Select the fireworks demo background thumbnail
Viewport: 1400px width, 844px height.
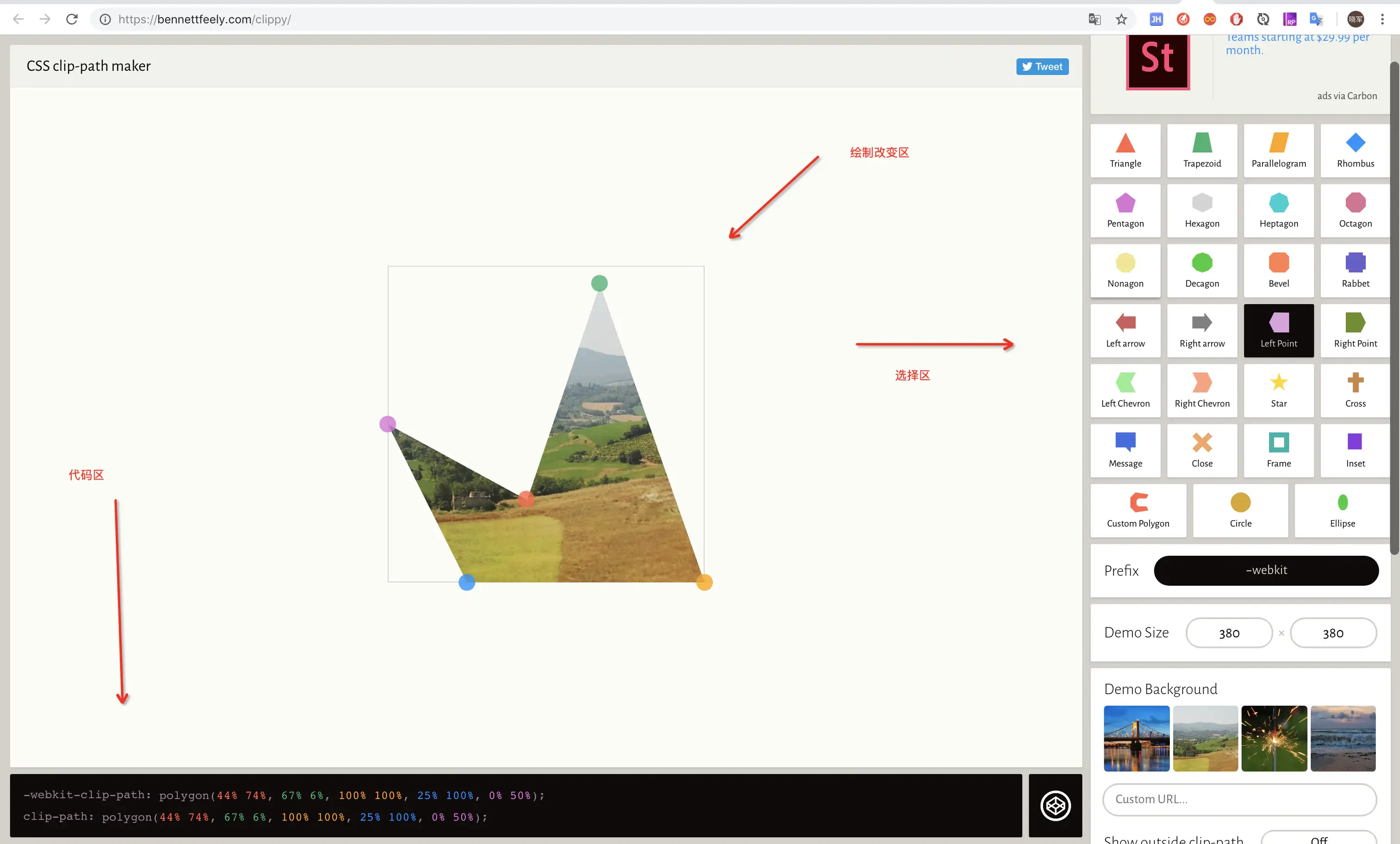(1274, 738)
